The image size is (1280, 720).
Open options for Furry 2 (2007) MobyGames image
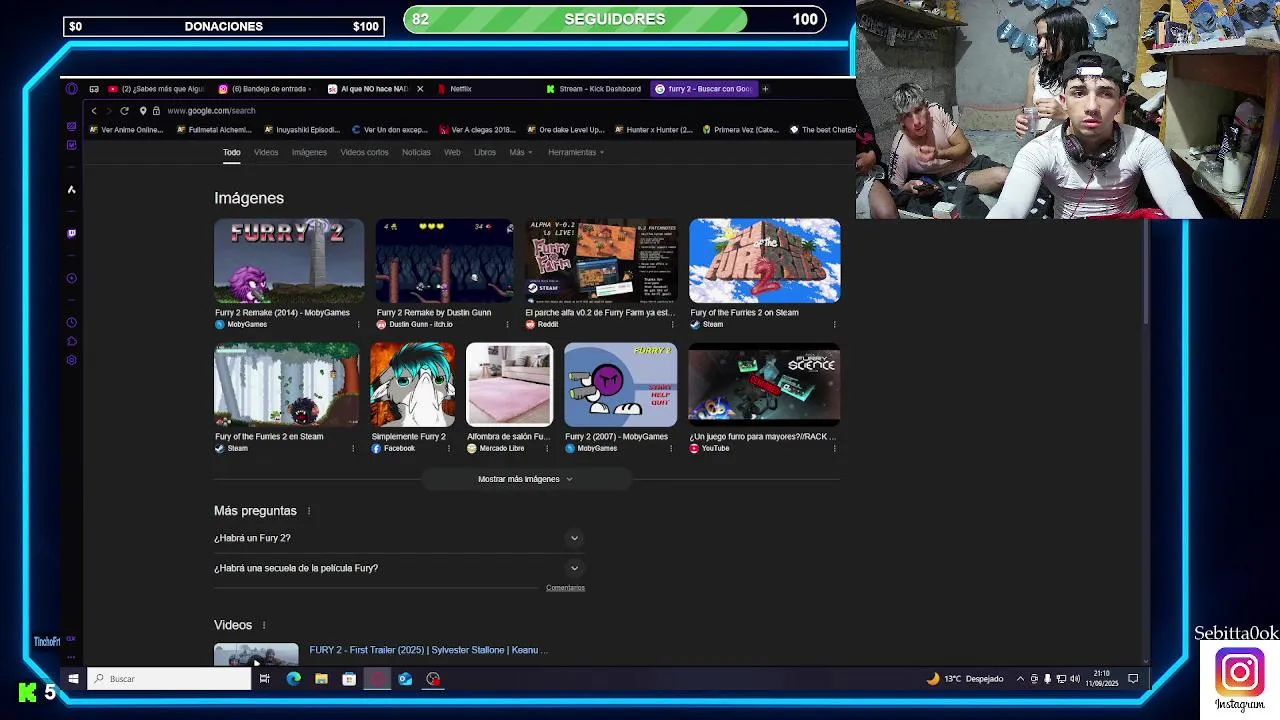click(671, 448)
